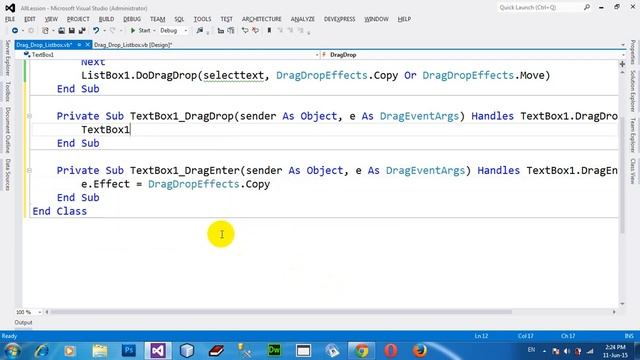The image size is (640, 360).
Task: Open the DEVEXPRESS menu
Action: pyautogui.click(x=339, y=19)
